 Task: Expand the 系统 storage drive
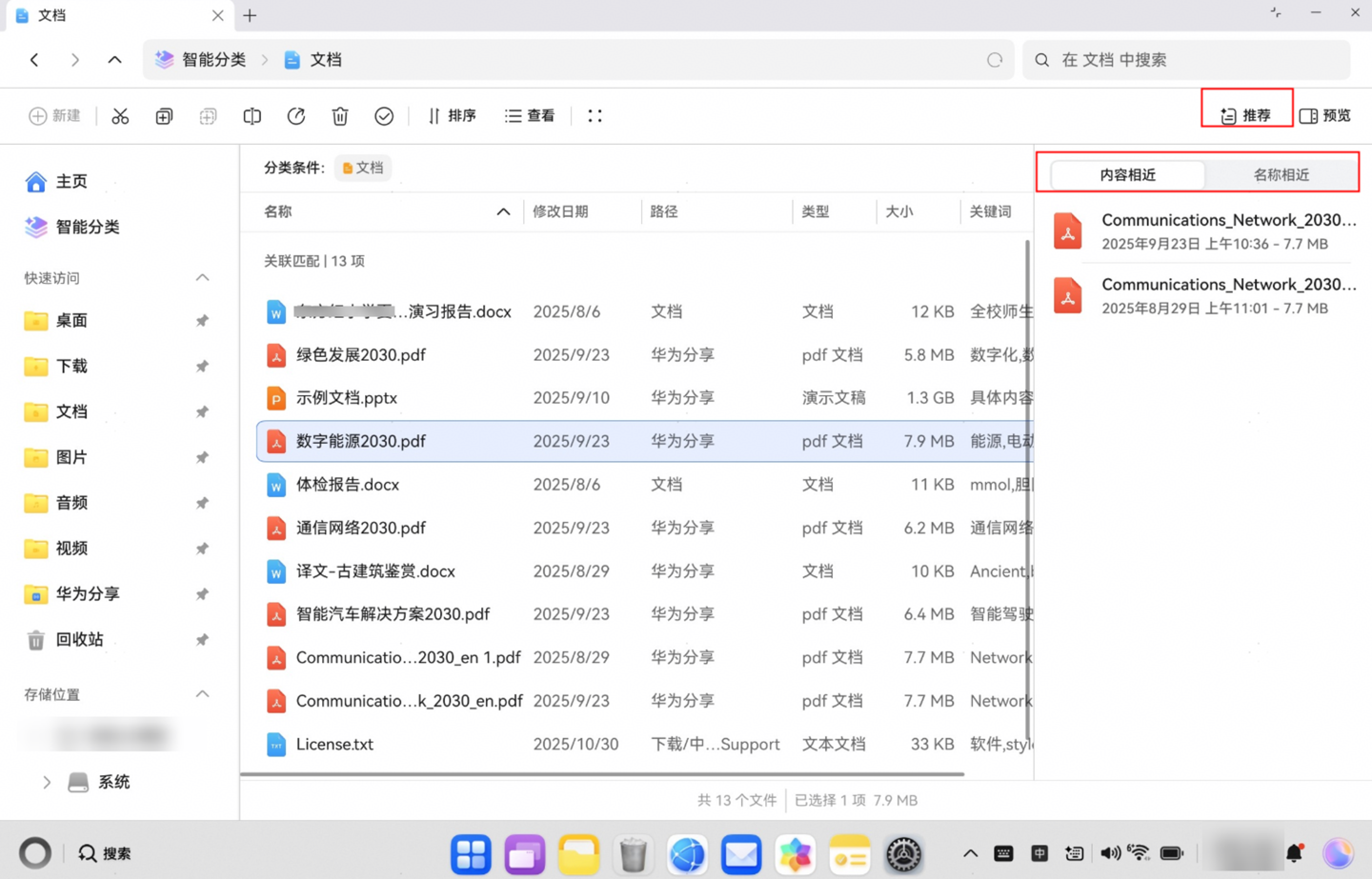(46, 782)
